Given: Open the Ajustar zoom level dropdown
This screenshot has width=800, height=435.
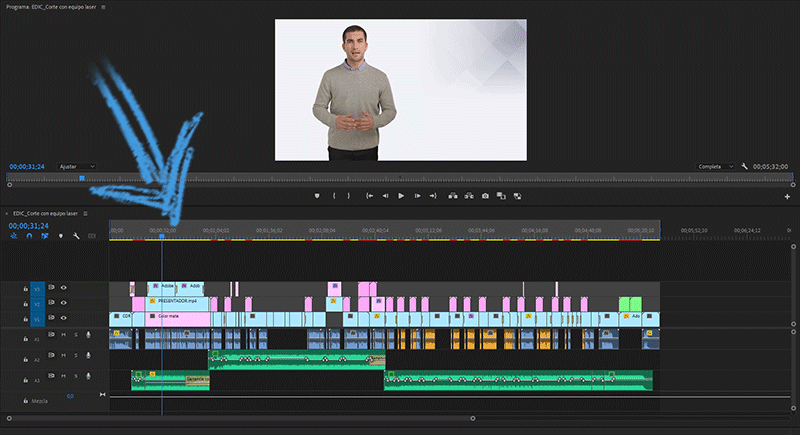Looking at the screenshot, I should point(76,166).
